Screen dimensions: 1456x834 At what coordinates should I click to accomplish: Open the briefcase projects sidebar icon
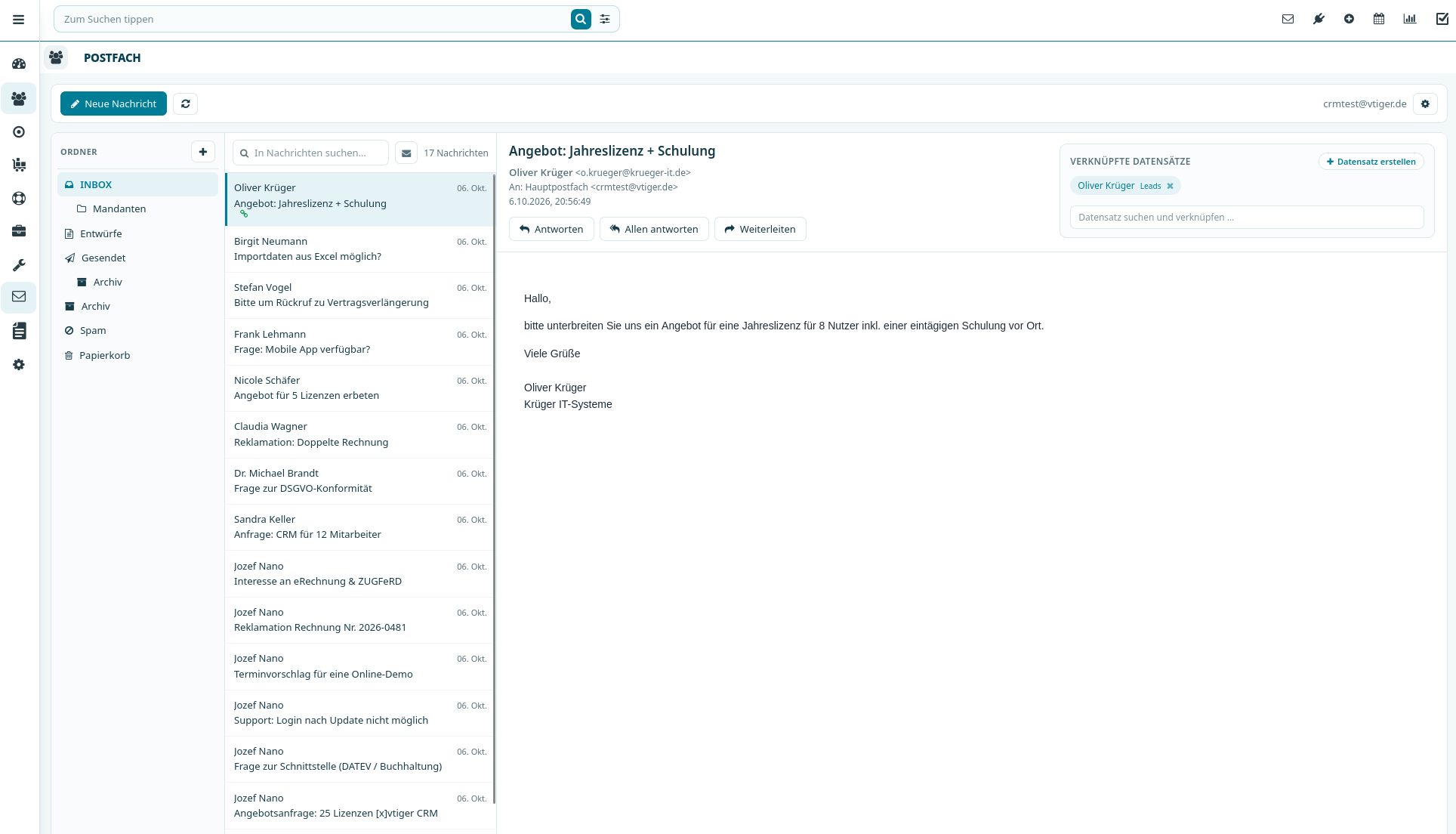pos(19,231)
